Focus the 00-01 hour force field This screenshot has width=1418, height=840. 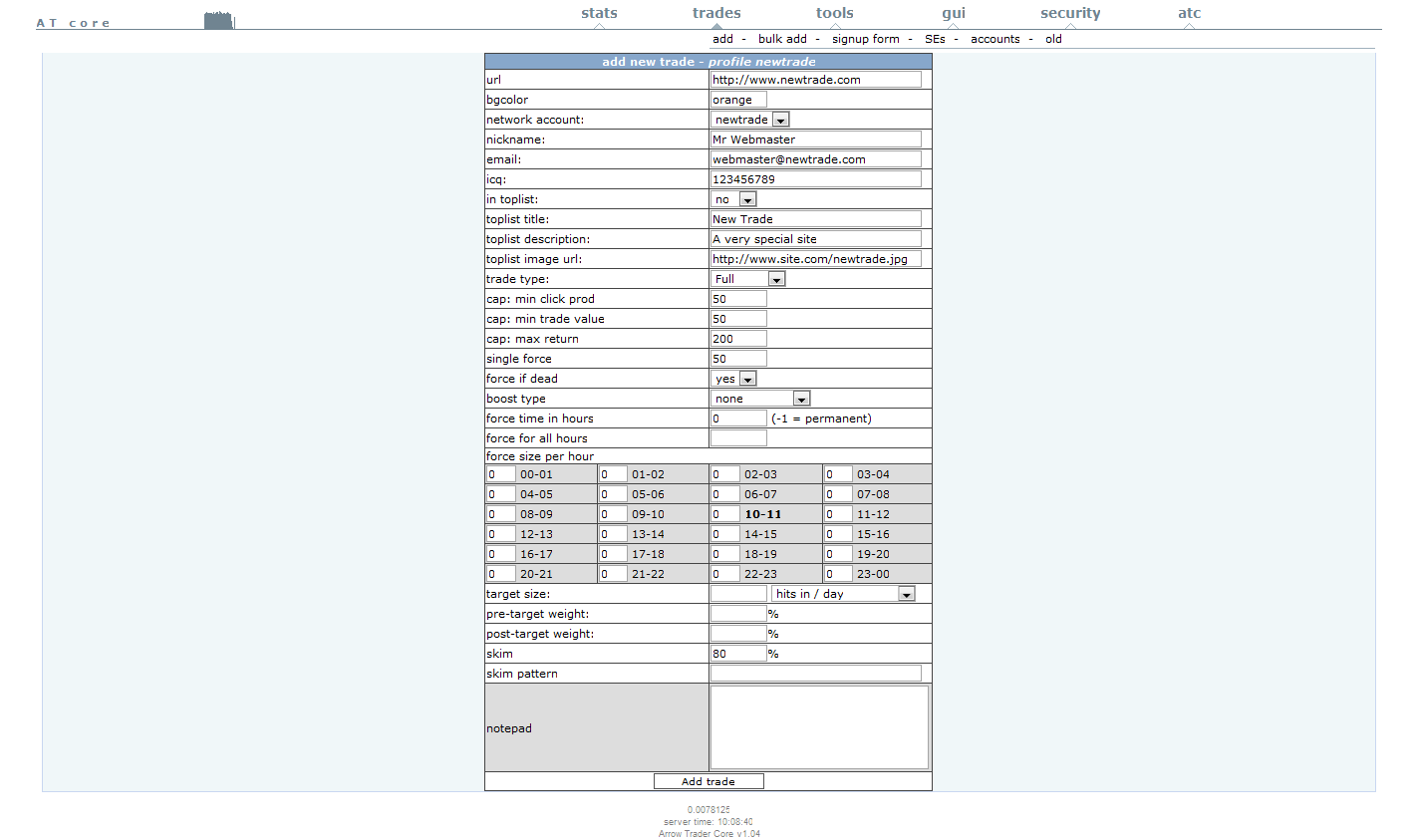pos(501,474)
